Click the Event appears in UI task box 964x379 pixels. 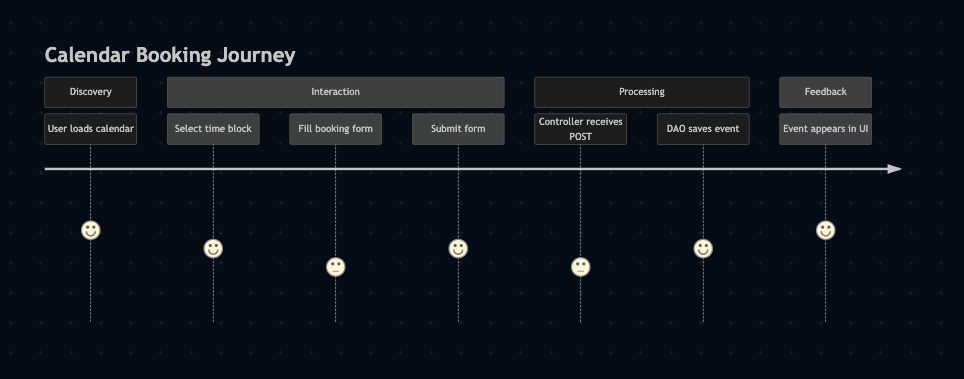coord(826,129)
